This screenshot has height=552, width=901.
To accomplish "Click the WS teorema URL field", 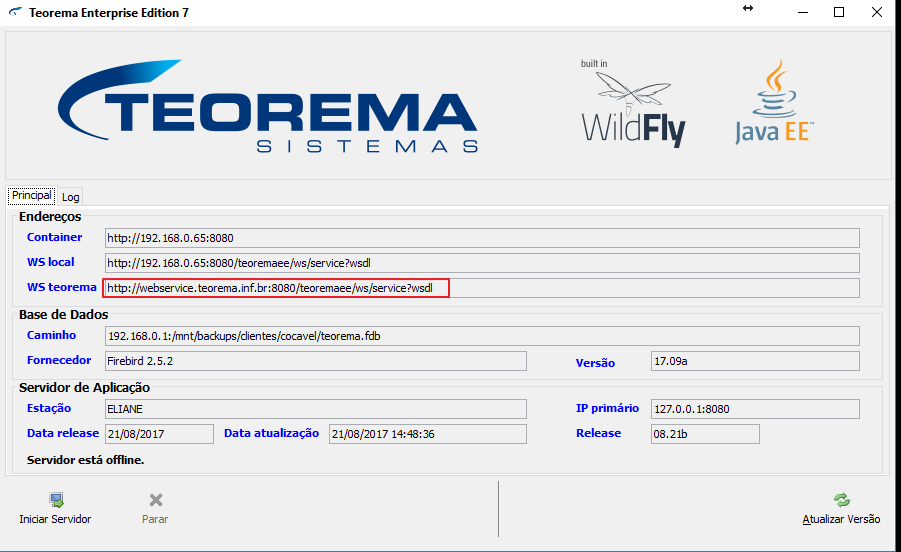I will point(482,288).
